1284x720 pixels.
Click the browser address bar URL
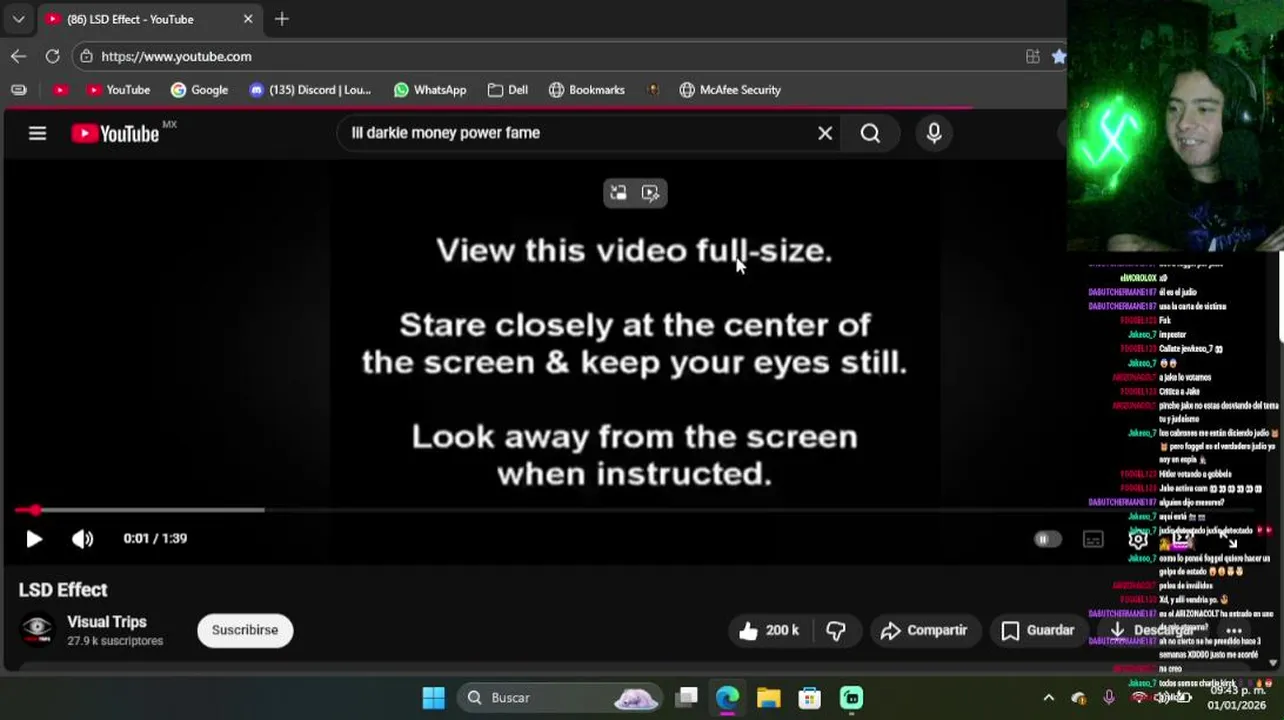[x=176, y=57]
